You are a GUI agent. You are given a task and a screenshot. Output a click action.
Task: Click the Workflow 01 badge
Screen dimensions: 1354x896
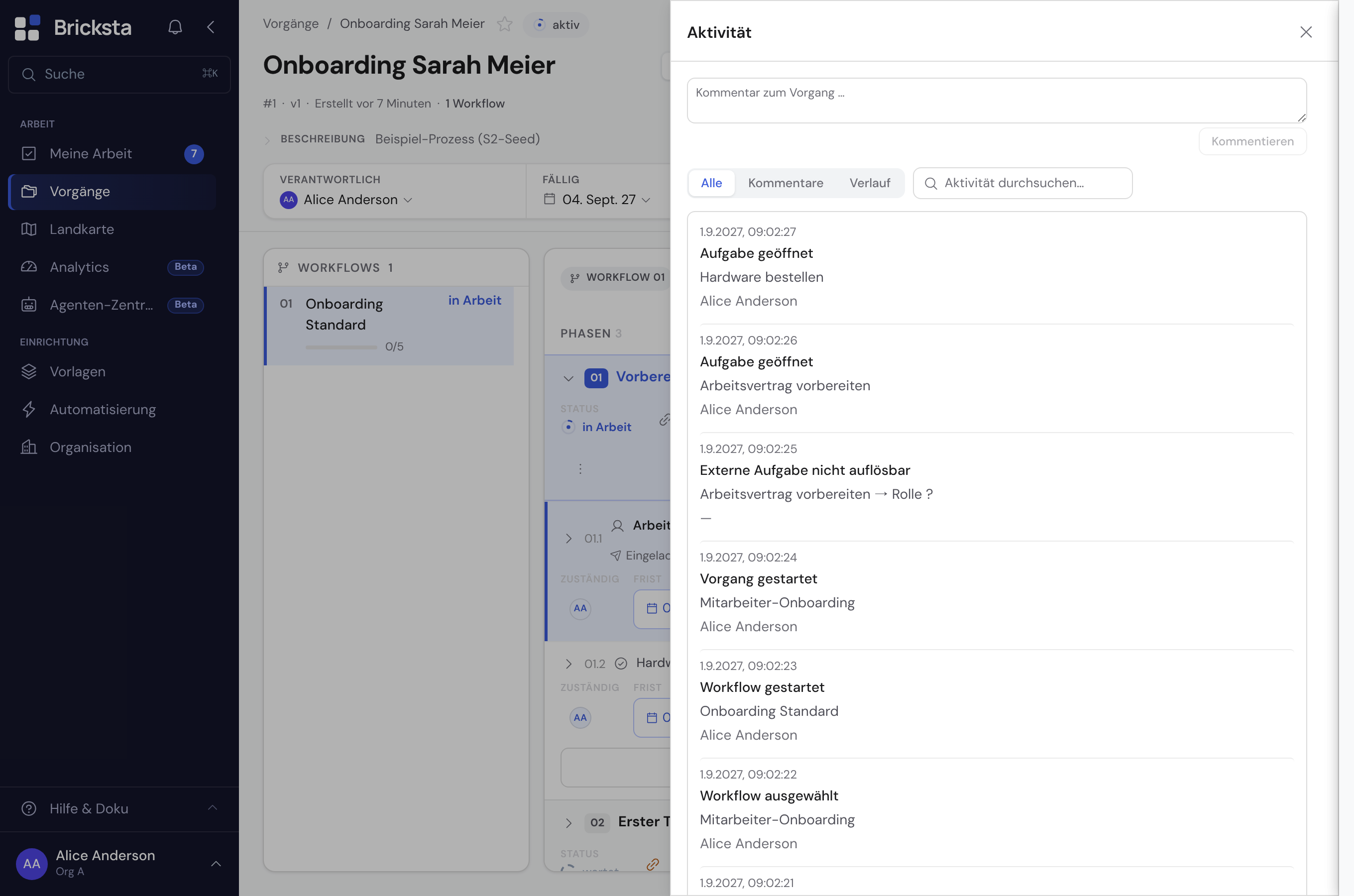coord(617,278)
